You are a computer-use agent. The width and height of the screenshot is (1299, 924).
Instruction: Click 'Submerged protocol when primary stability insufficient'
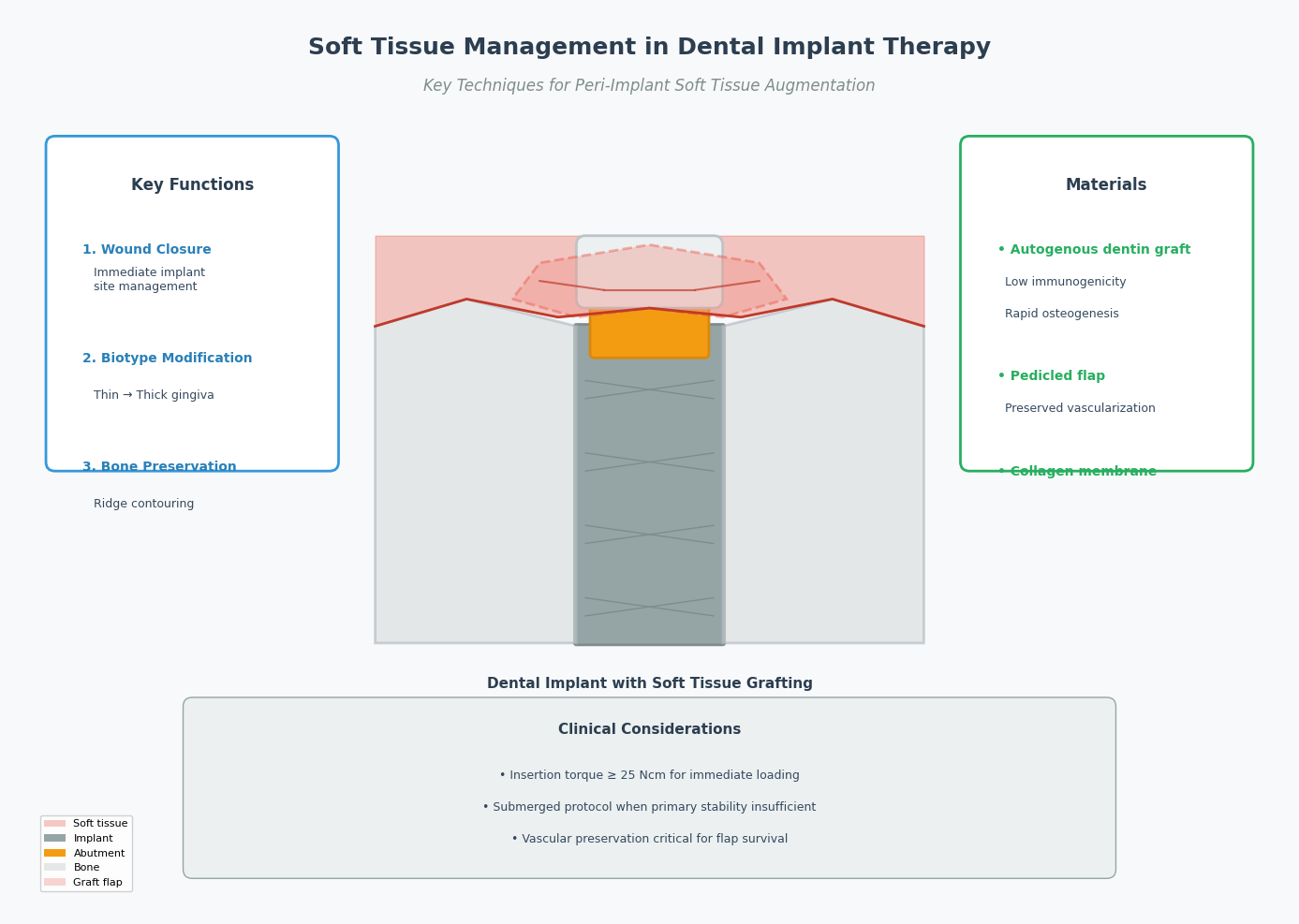(x=649, y=807)
